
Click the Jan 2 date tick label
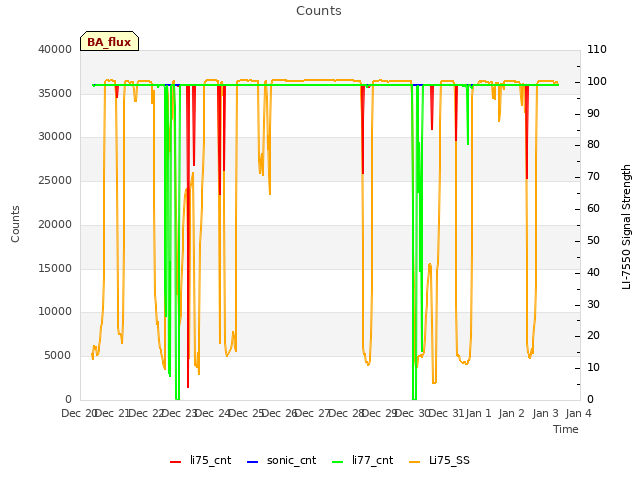511,413
